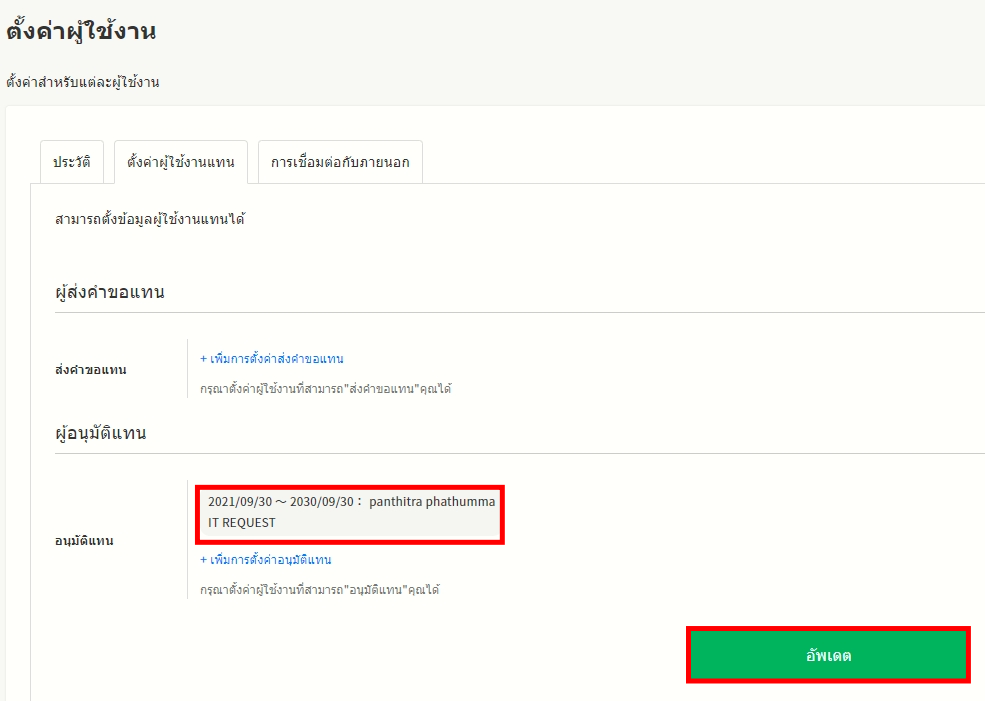Click the ผู้อนุมัติแทน section heading
The width and height of the screenshot is (985, 701).
tap(101, 433)
